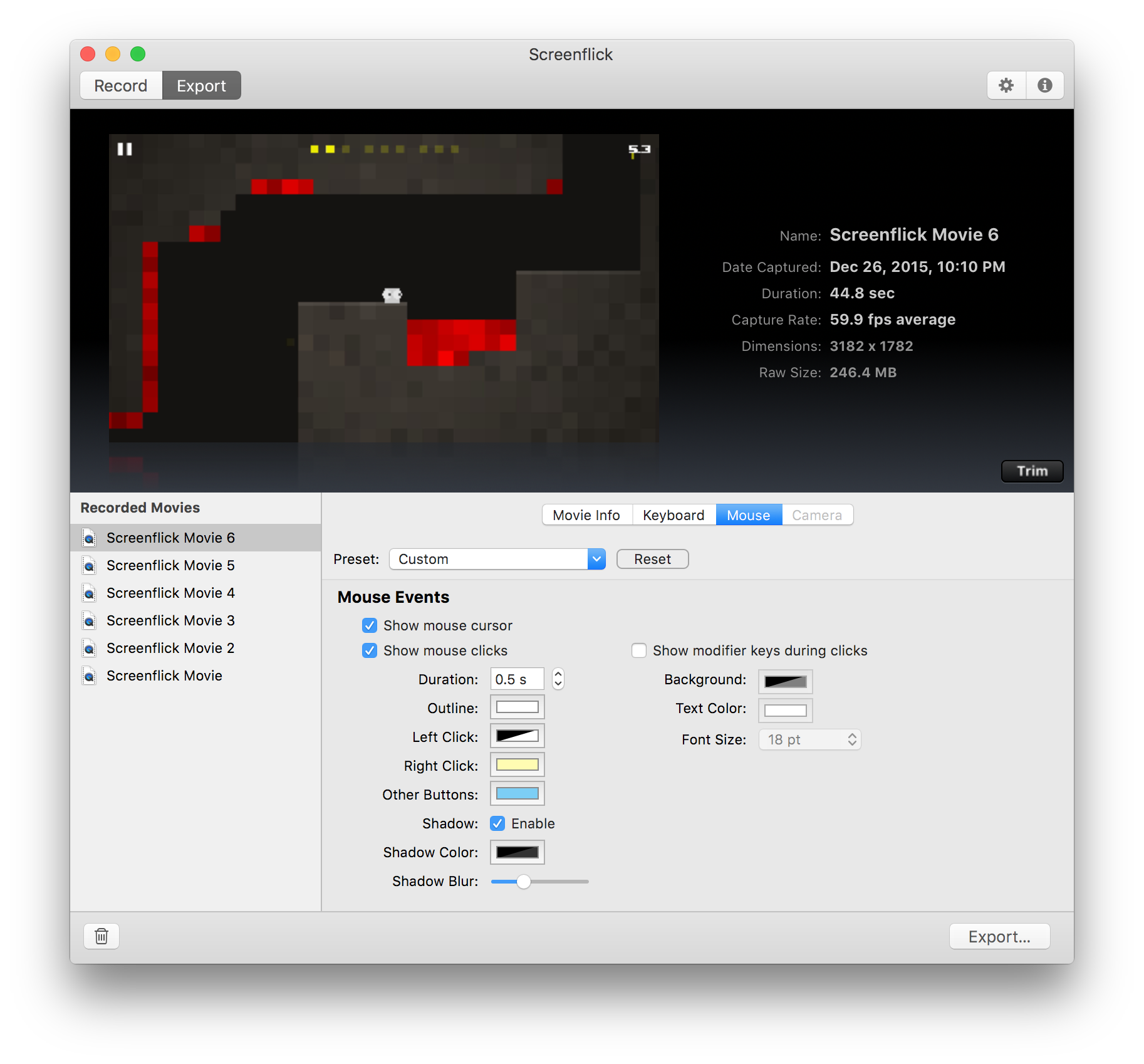Viewport: 1144px width, 1064px height.
Task: Open the Other Buttons color swatch
Action: [517, 793]
